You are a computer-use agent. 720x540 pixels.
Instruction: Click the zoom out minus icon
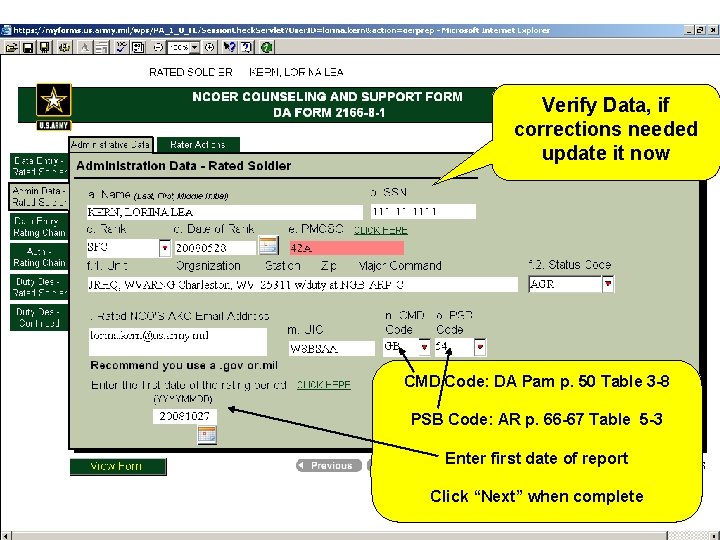(x=158, y=47)
